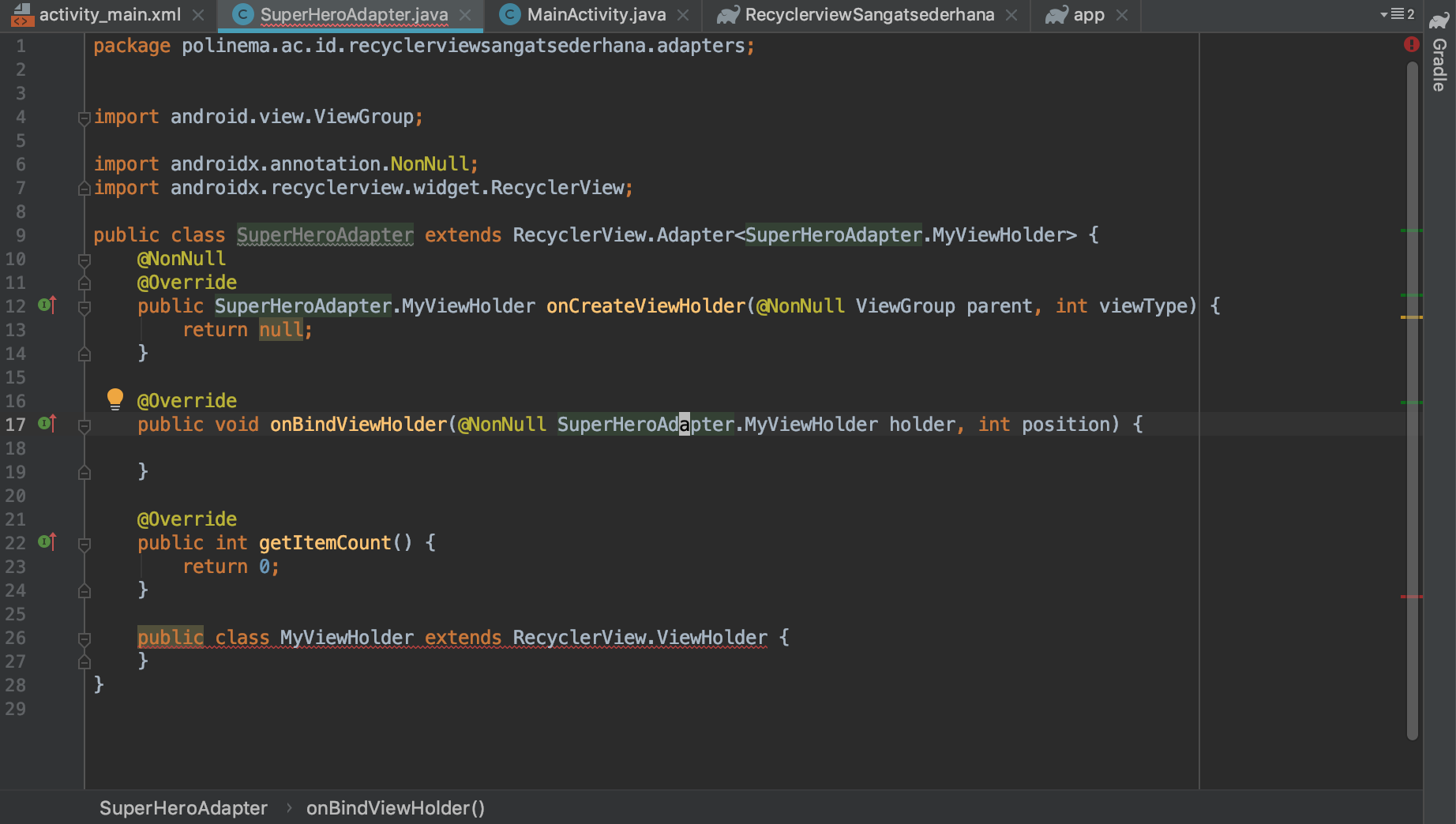
Task: Click the Gradle elephant icon on app tab
Action: click(1056, 15)
